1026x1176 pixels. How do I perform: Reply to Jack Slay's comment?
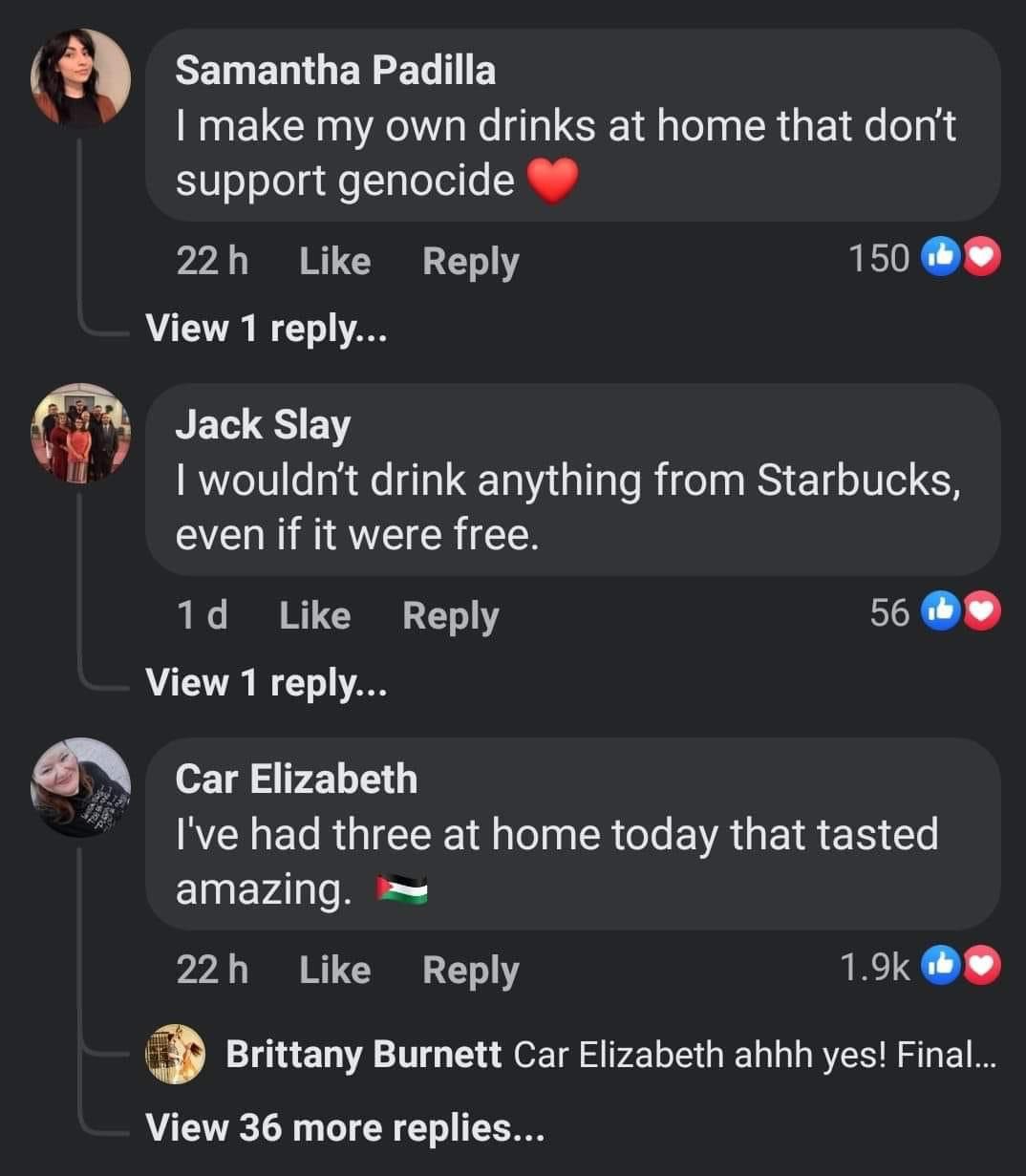[x=450, y=615]
